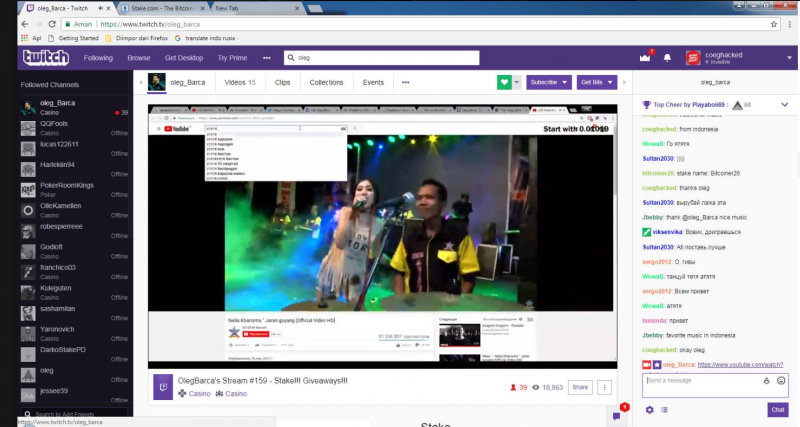Click the green heart follow button
This screenshot has width=800, height=427.
(x=504, y=82)
